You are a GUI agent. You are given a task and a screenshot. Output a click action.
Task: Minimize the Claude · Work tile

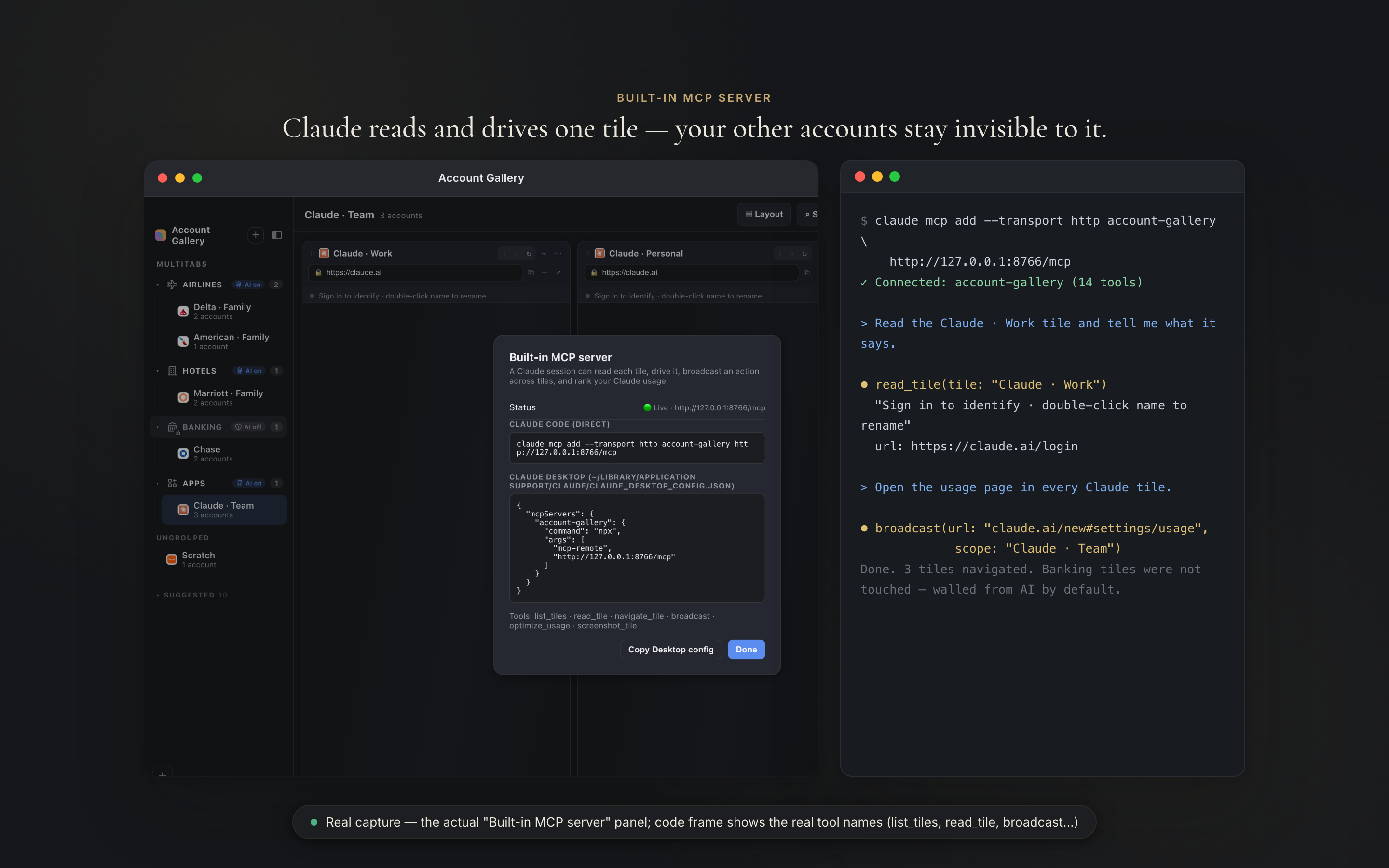pyautogui.click(x=544, y=272)
